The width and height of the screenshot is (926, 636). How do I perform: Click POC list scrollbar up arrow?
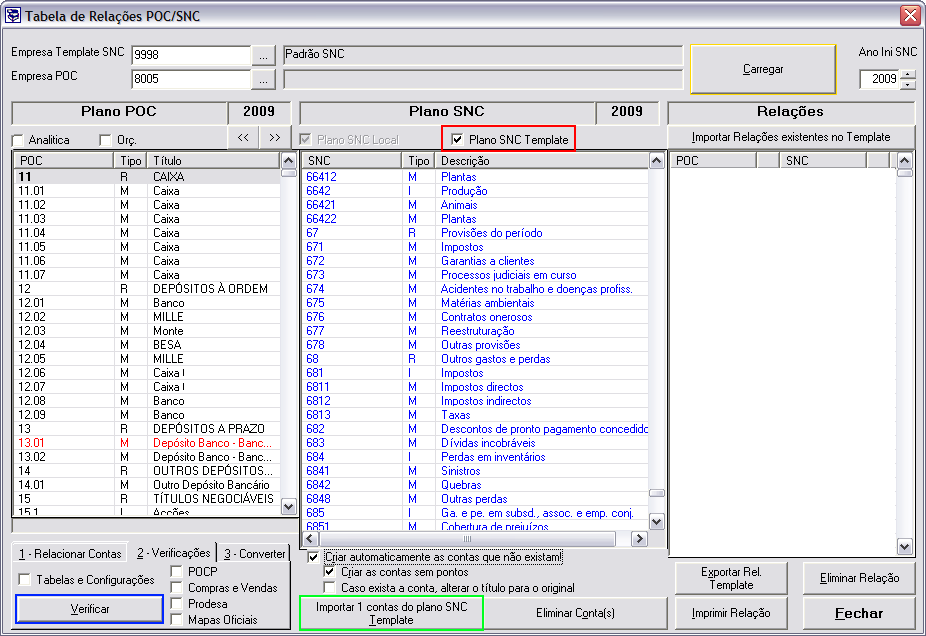coord(288,161)
